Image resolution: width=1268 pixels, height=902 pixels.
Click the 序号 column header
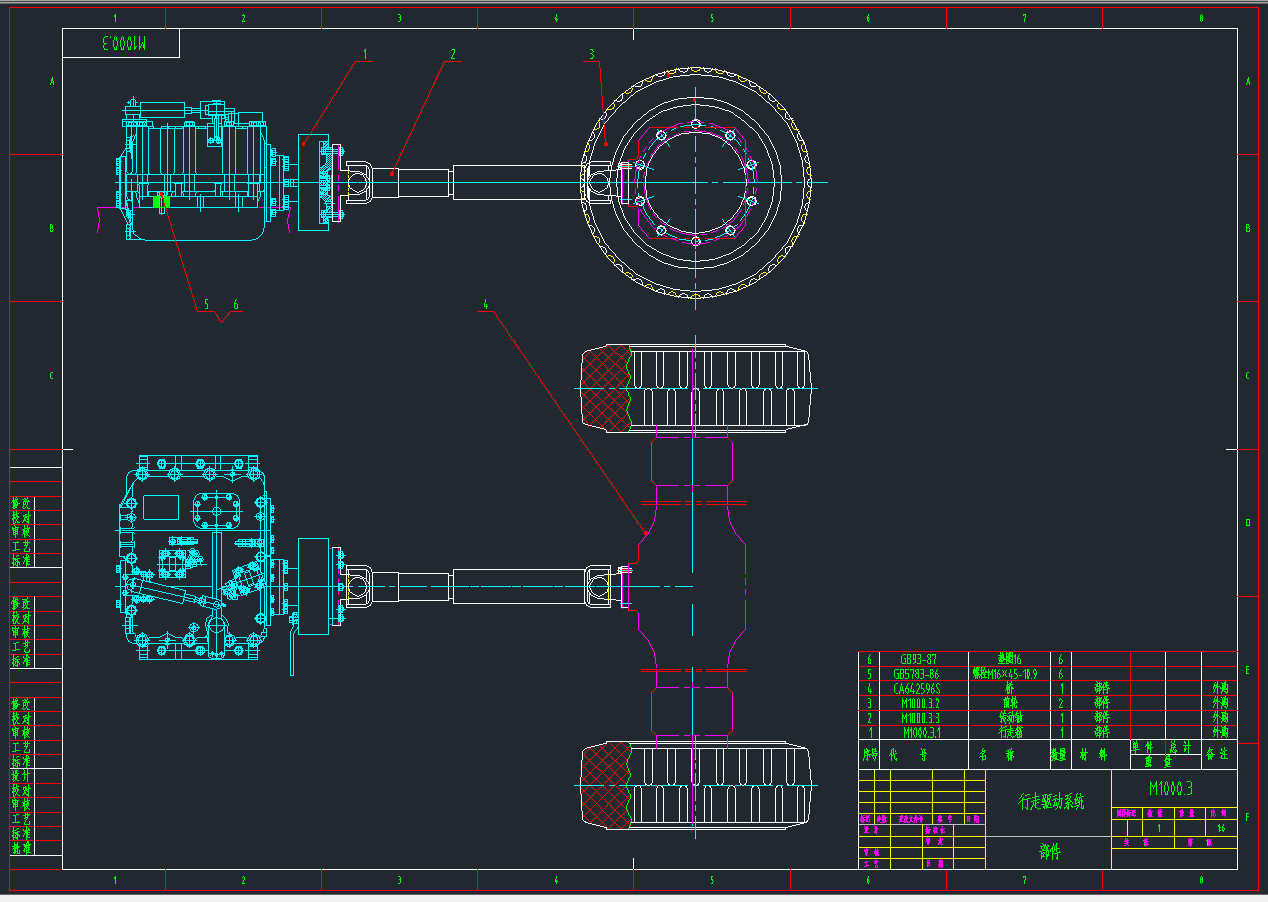pyautogui.click(x=870, y=755)
